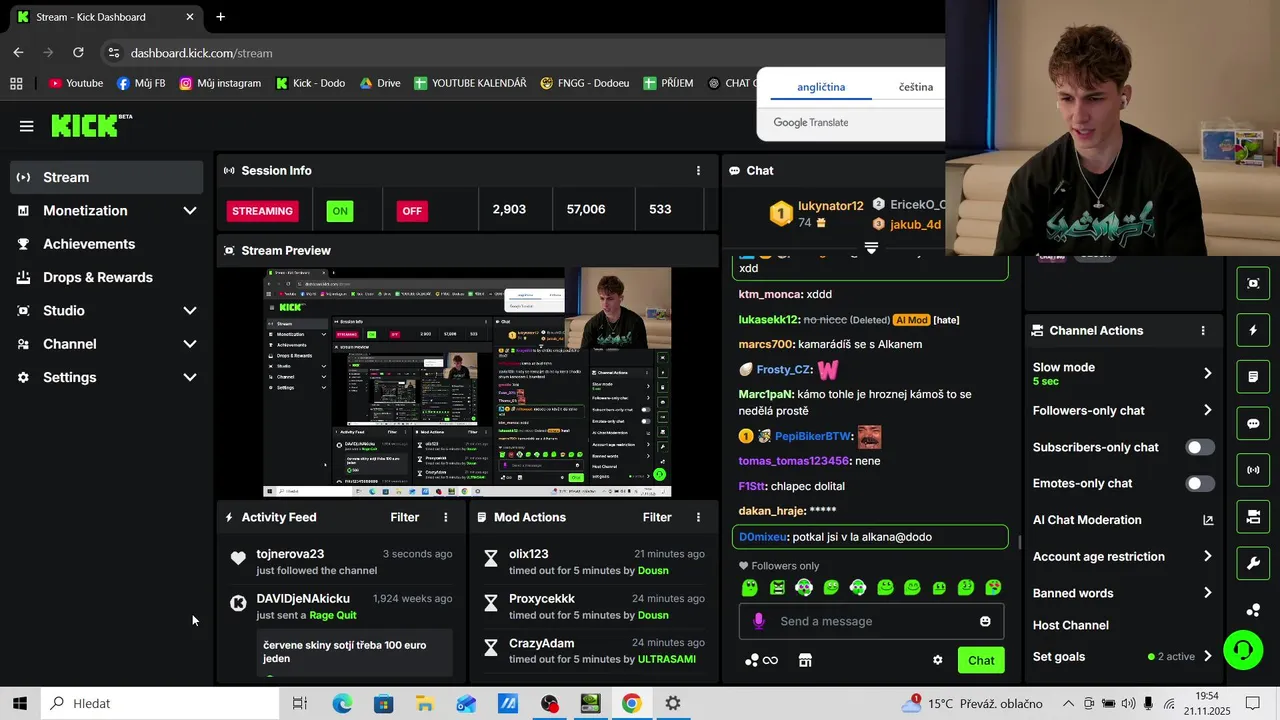The image size is (1280, 720).
Task: Click the document icon in right rail
Action: [x=1253, y=377]
